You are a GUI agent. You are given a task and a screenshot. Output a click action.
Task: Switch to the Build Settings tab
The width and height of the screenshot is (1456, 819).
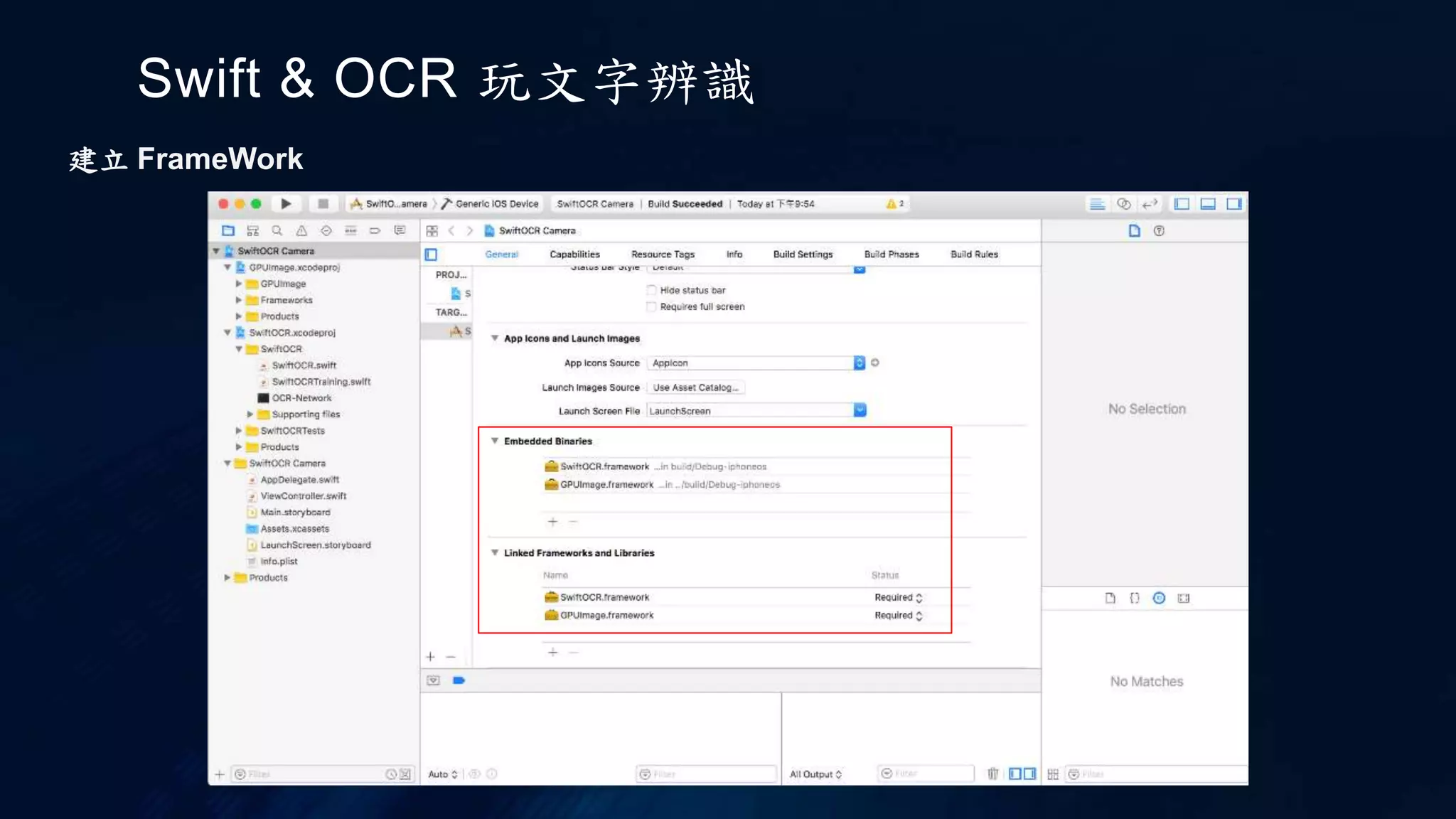coord(803,255)
